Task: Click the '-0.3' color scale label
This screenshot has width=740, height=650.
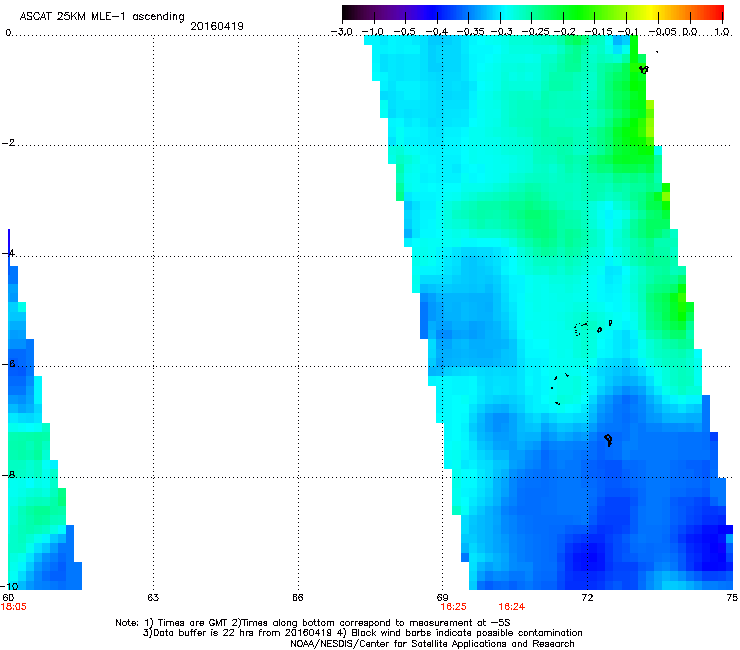Action: coord(501,32)
